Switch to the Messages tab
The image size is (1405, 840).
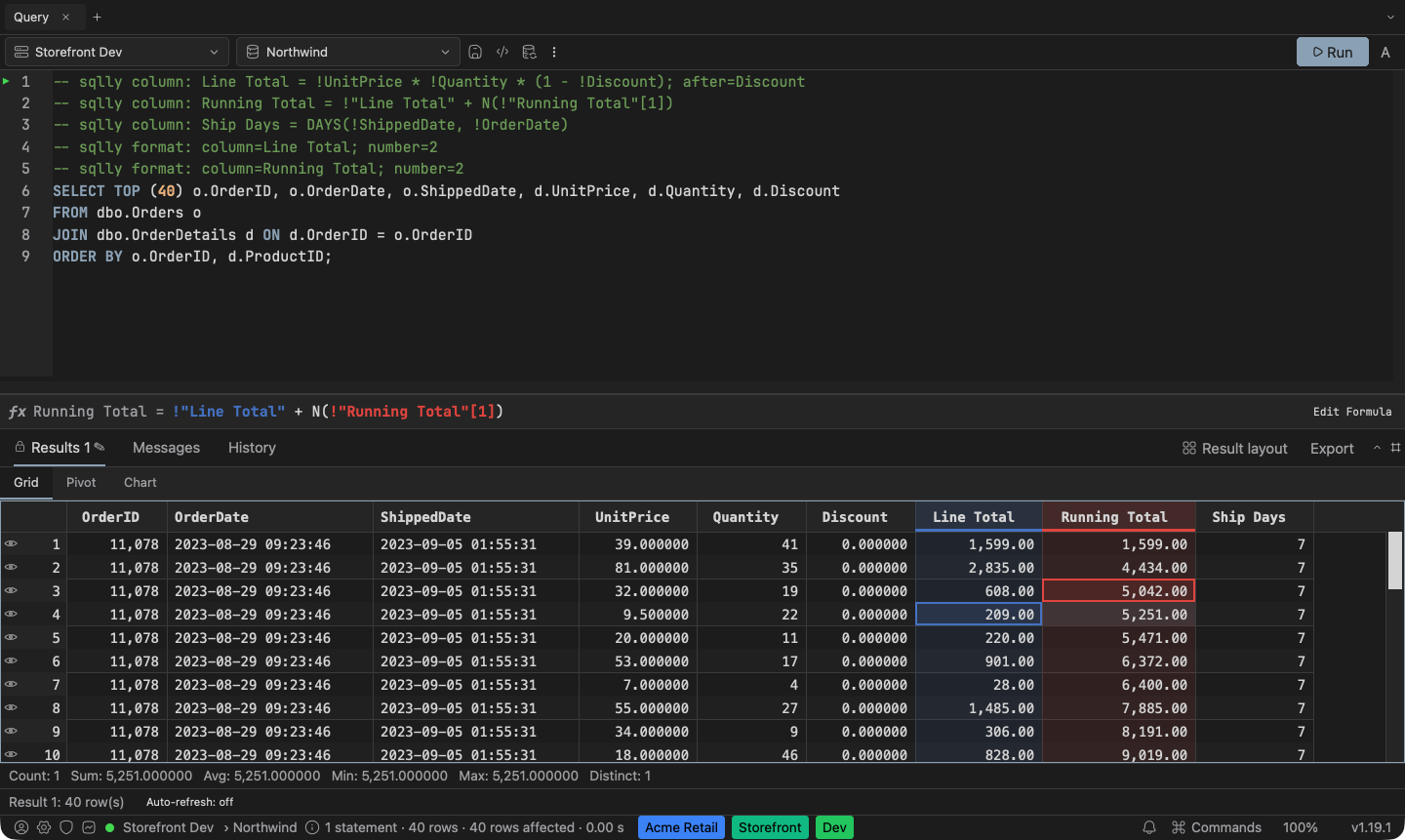pyautogui.click(x=166, y=447)
